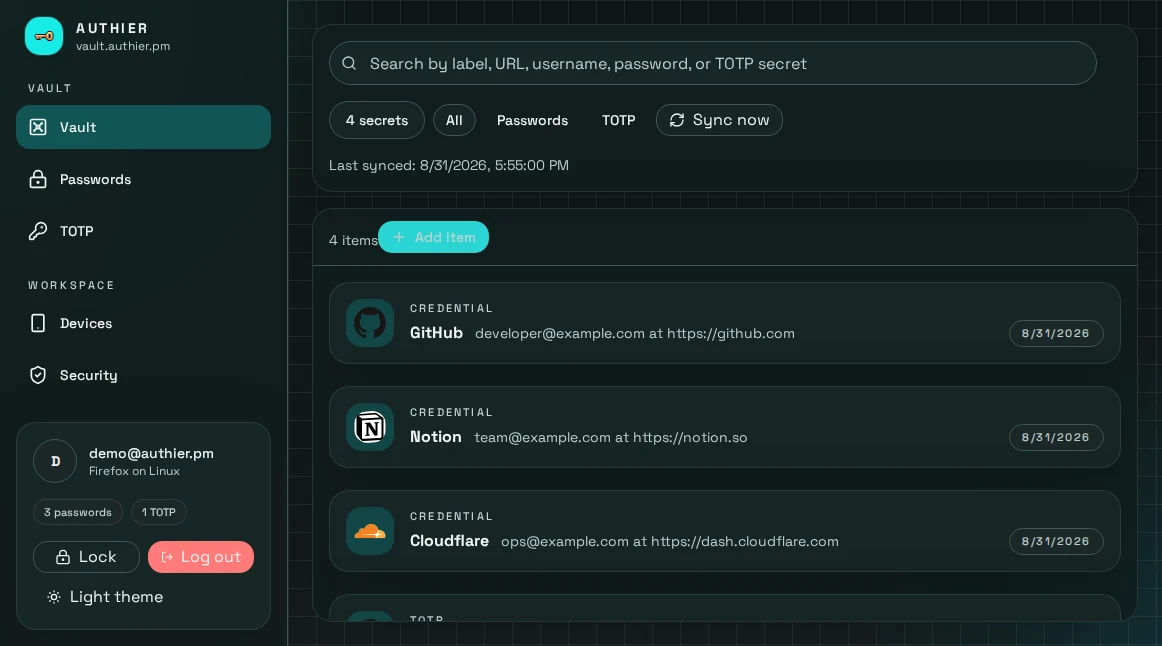Viewport: 1162px width, 646px height.
Task: Open Passwords in the sidebar
Action: tap(143, 179)
